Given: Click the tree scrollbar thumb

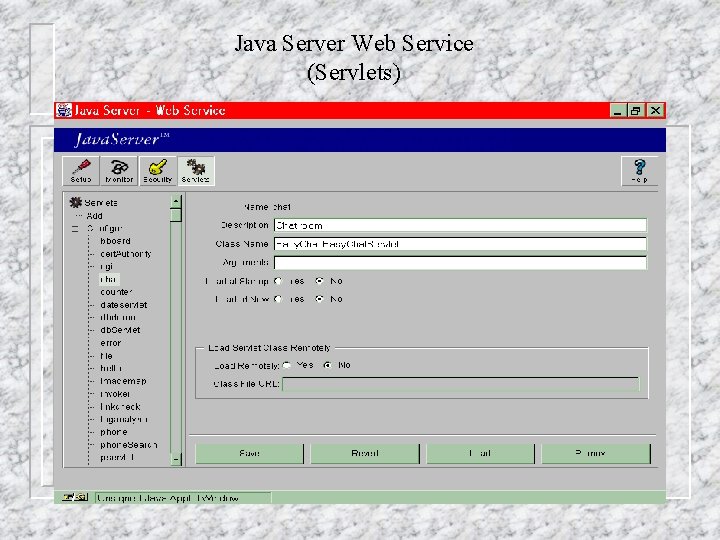Looking at the screenshot, I should (176, 215).
